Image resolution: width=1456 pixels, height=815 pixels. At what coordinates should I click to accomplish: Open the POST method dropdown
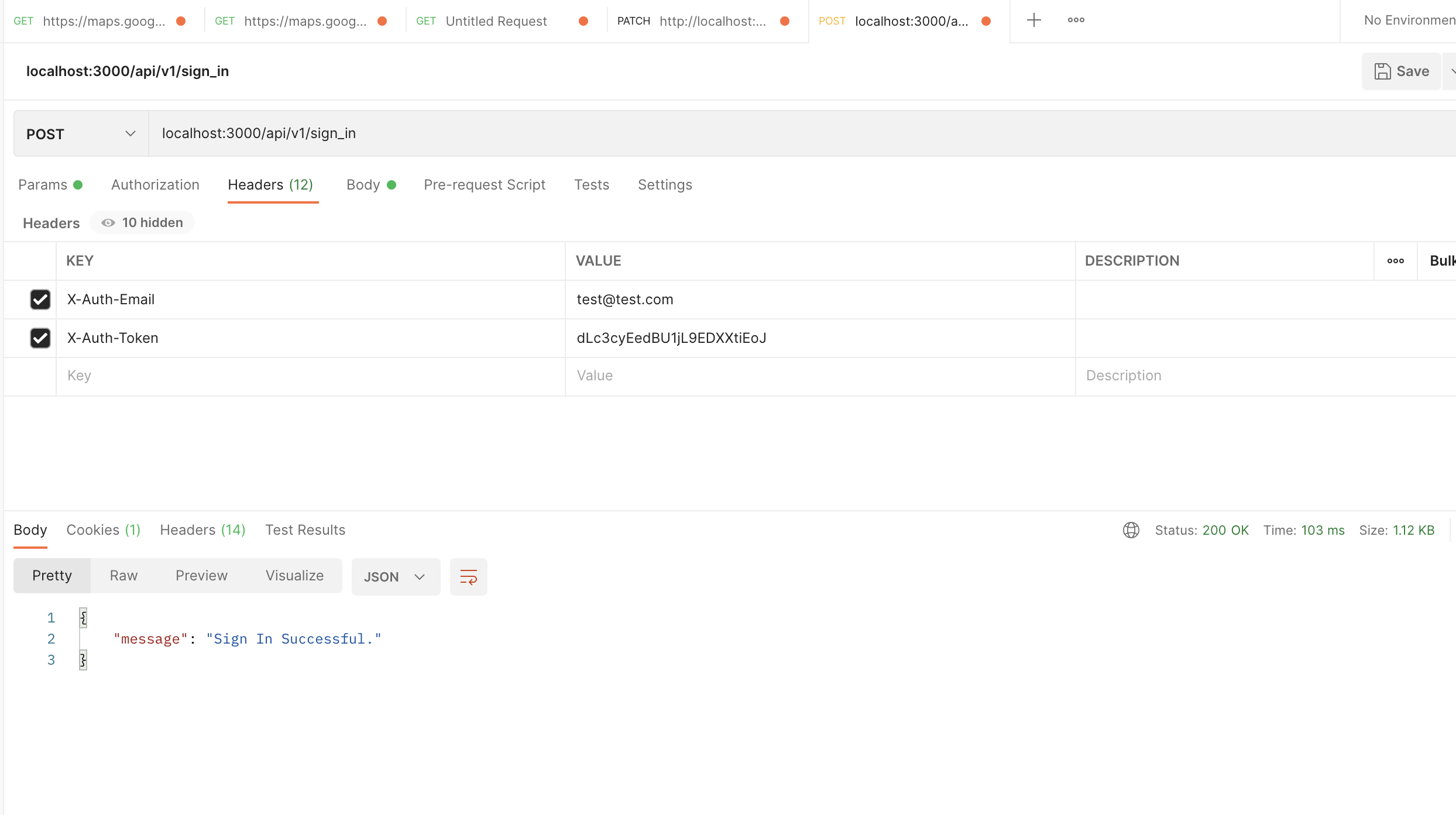(x=80, y=133)
